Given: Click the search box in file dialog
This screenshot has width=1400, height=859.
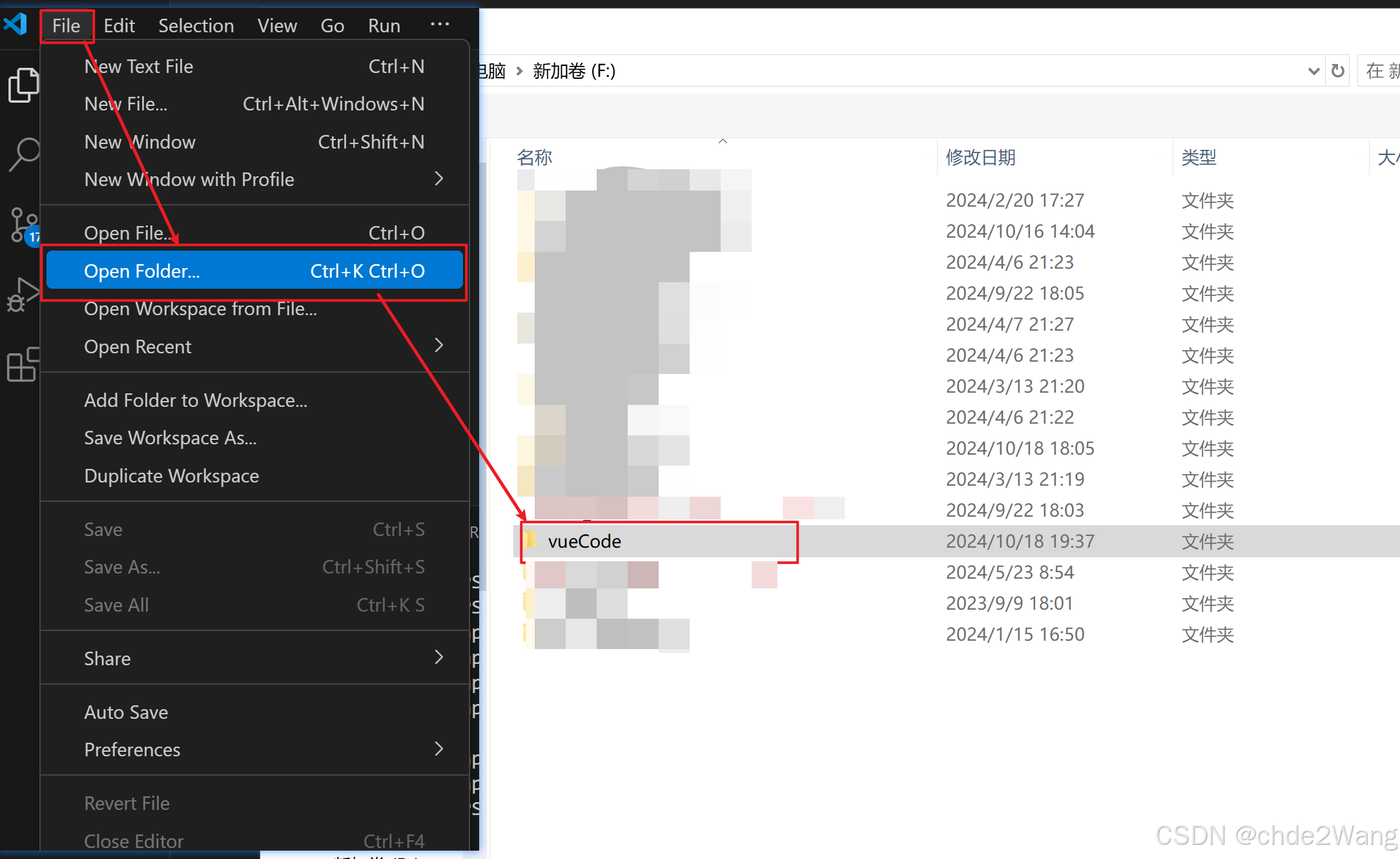Looking at the screenshot, I should [1379, 70].
